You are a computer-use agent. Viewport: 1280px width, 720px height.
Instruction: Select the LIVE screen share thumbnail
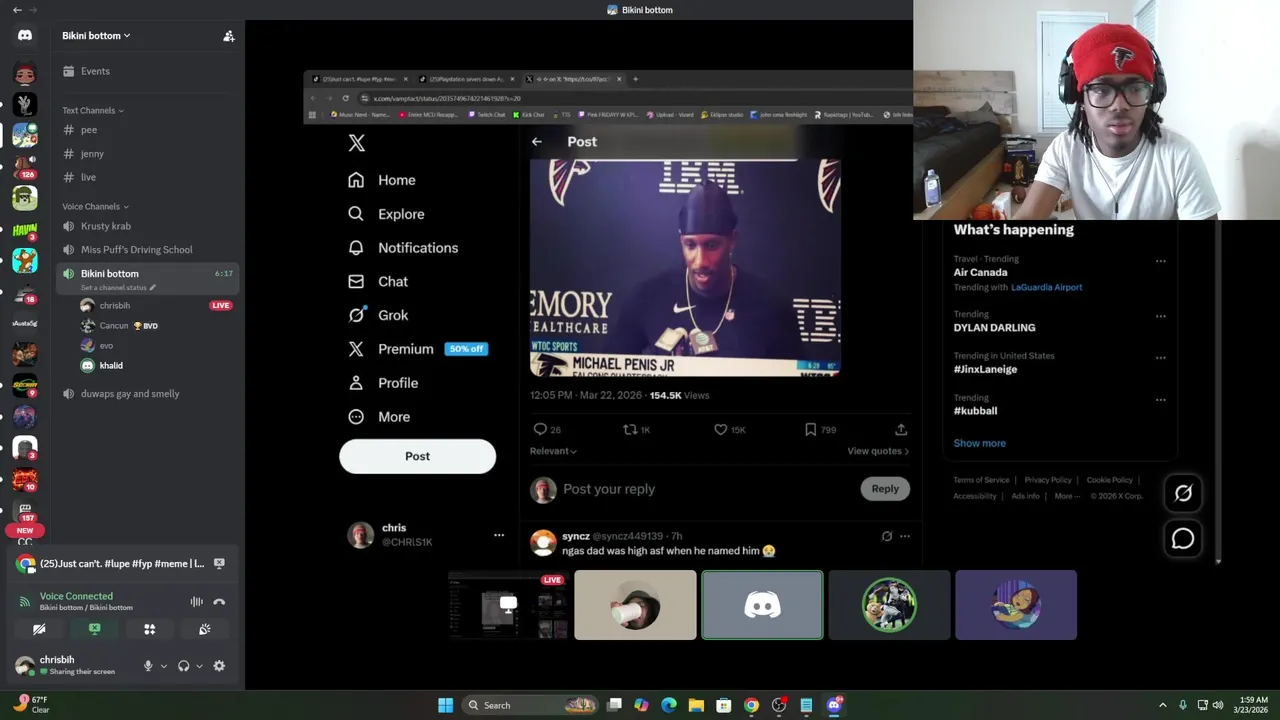[x=508, y=605]
